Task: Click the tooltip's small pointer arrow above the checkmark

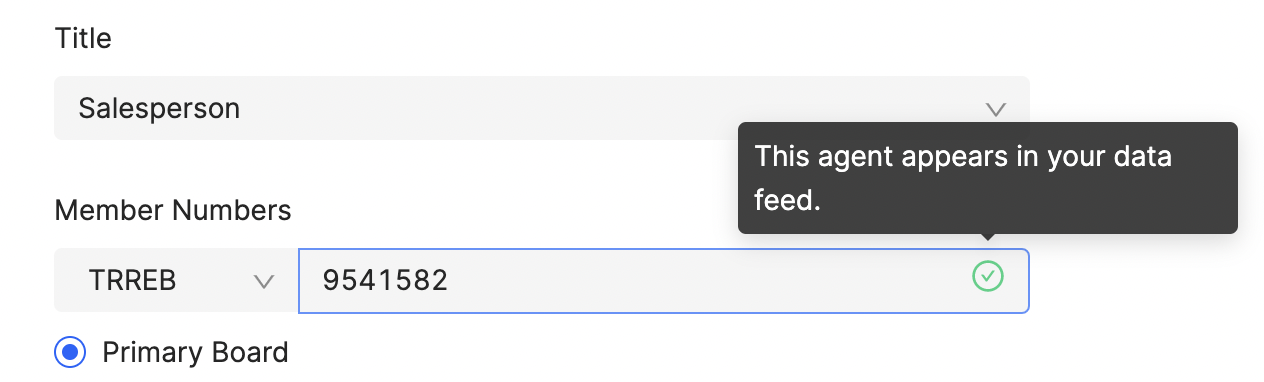Action: (988, 238)
